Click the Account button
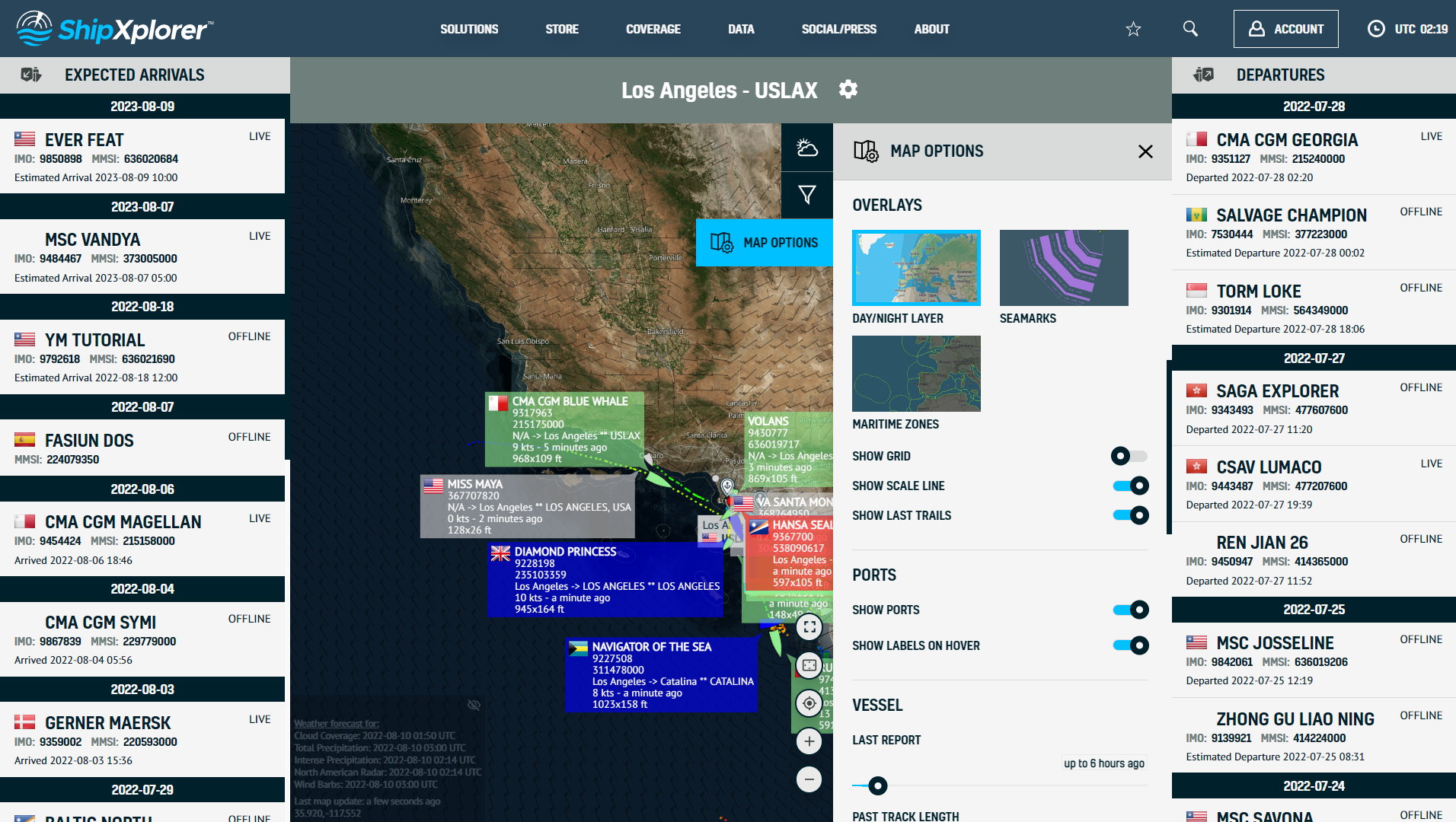Image resolution: width=1456 pixels, height=822 pixels. [x=1285, y=29]
